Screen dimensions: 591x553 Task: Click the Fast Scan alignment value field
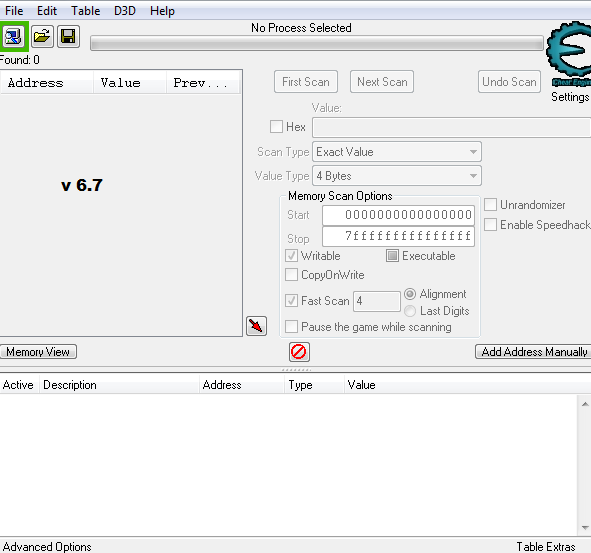coord(377,301)
